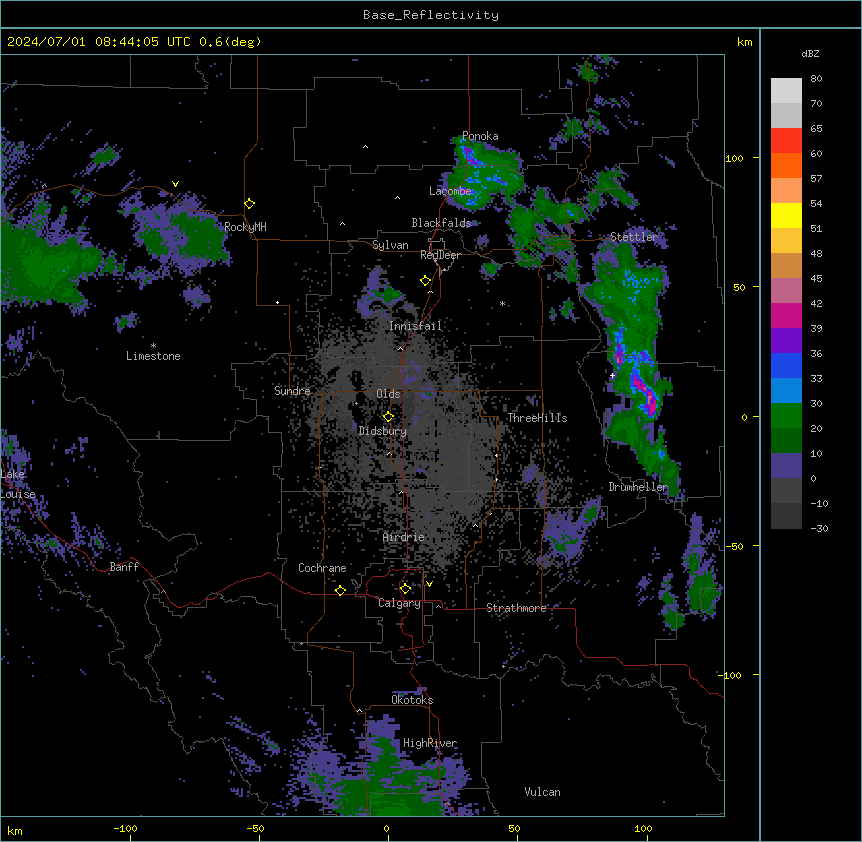Click the asterisk marker above Limestone
The width and height of the screenshot is (862, 842).
coord(153,346)
